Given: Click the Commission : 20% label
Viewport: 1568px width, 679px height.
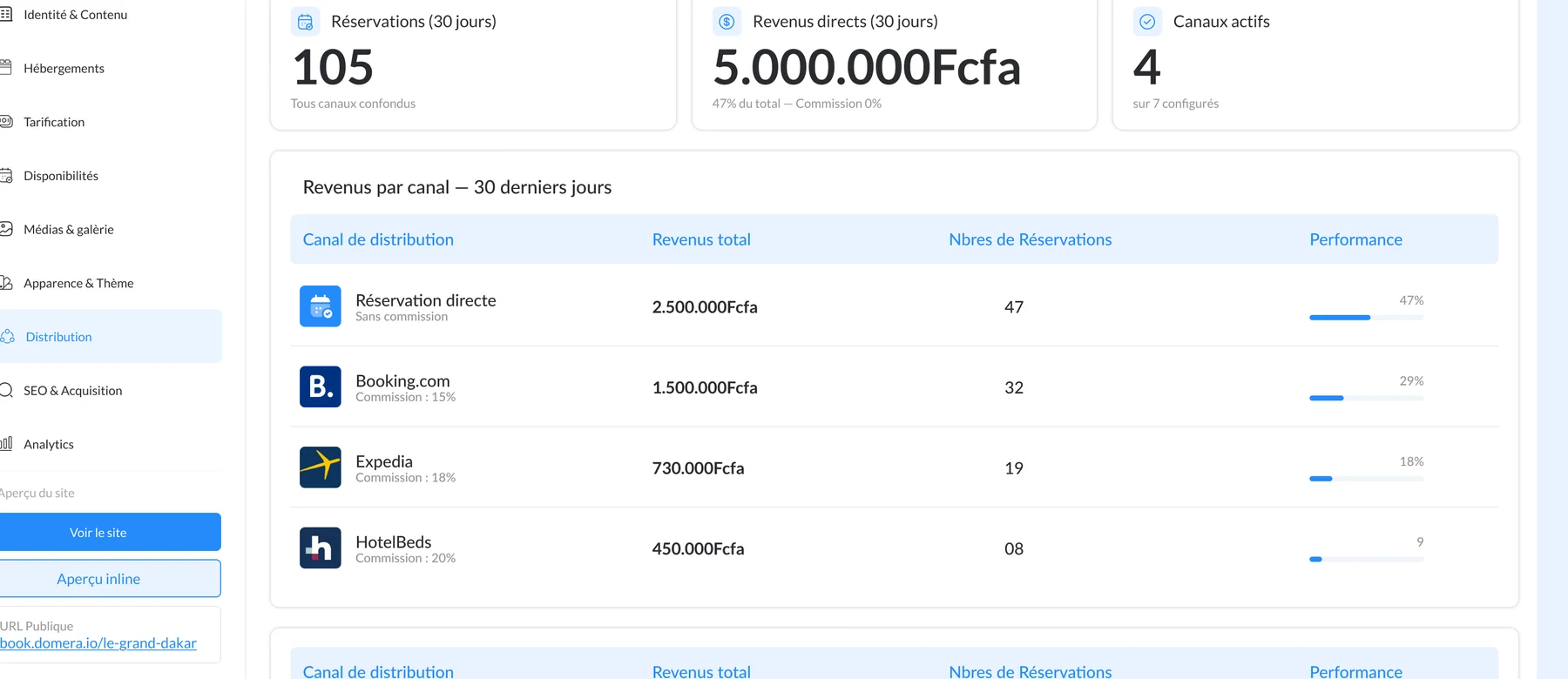Looking at the screenshot, I should [x=405, y=558].
